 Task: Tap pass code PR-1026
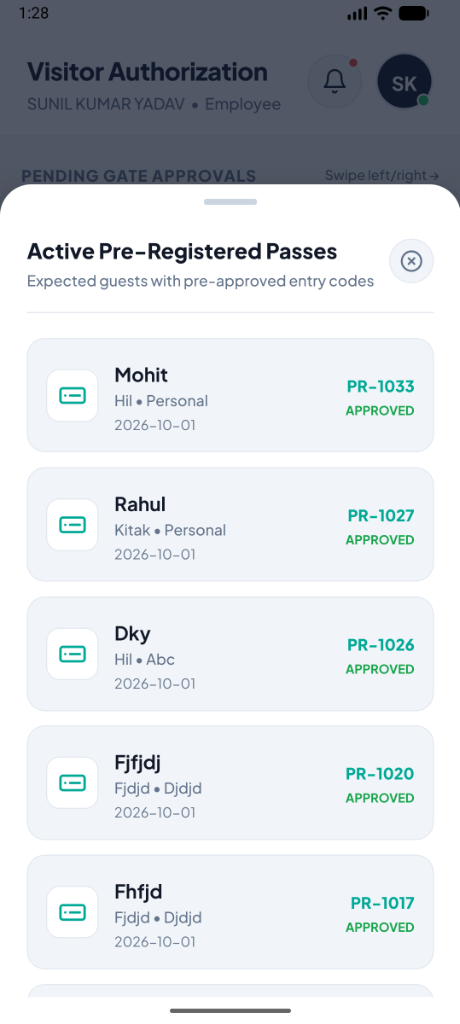381,645
